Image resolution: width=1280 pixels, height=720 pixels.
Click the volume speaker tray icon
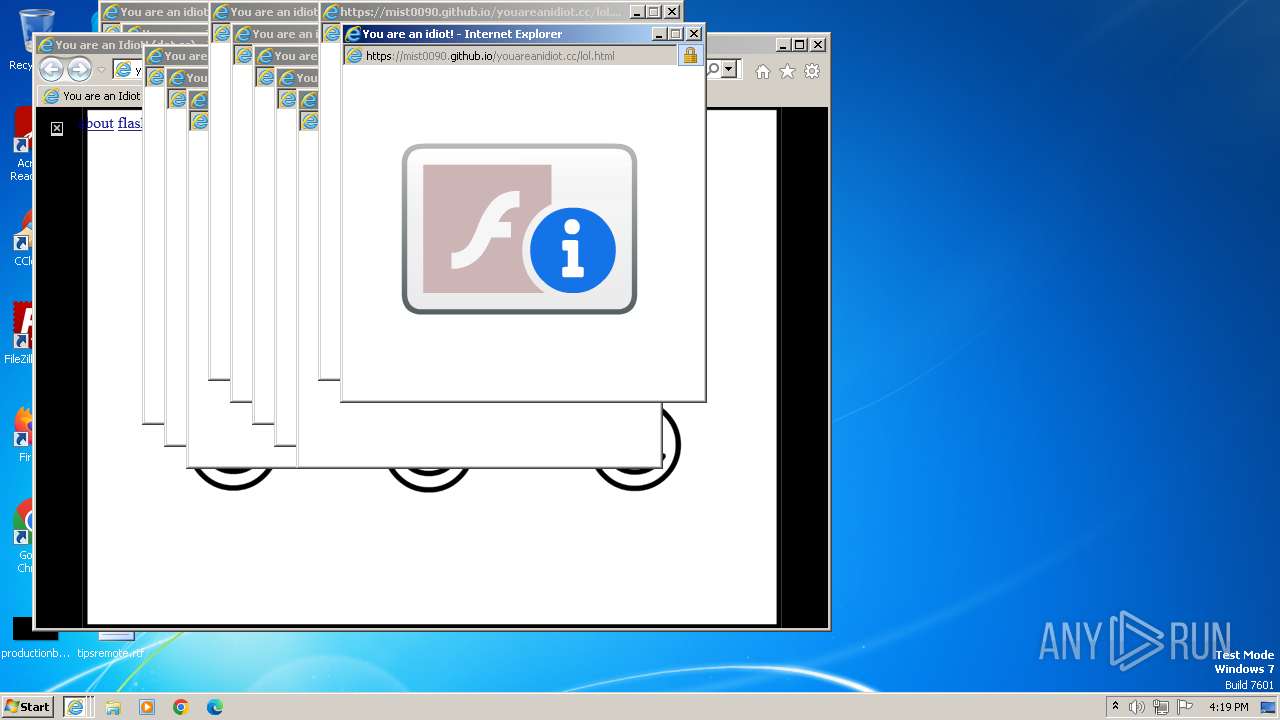1137,707
